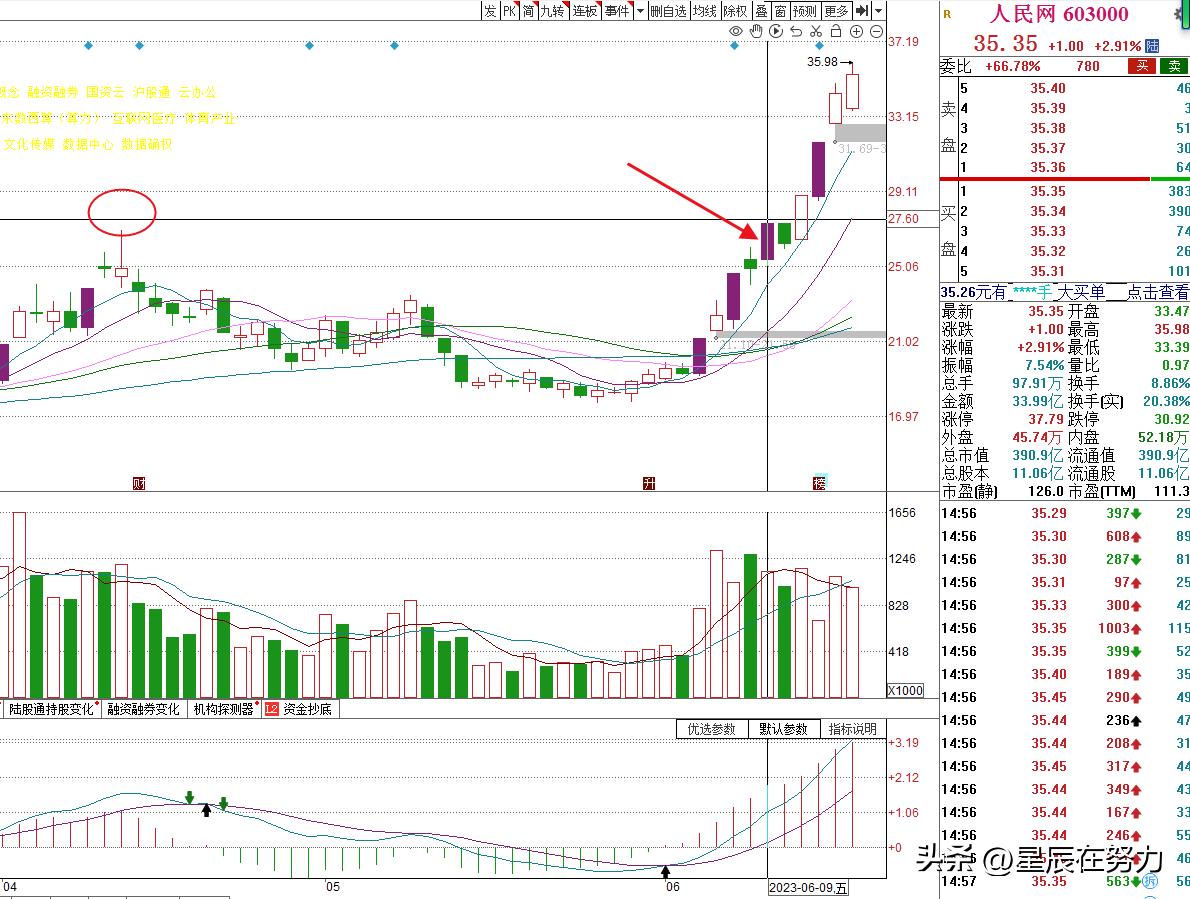
Task: Select the scissors cut tool
Action: point(816,31)
